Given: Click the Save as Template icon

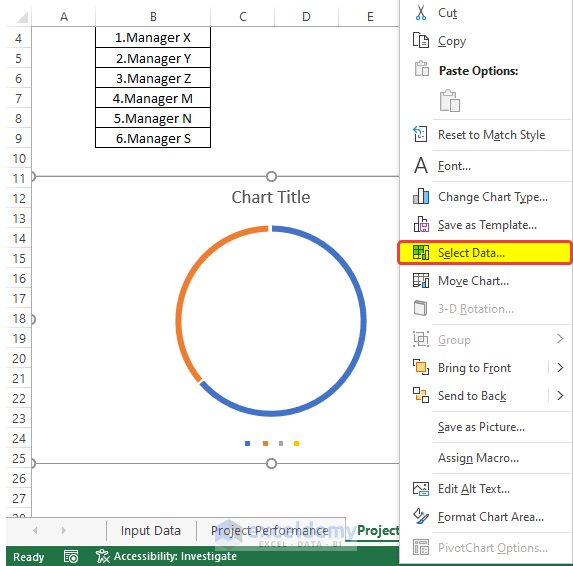Looking at the screenshot, I should pyautogui.click(x=421, y=224).
